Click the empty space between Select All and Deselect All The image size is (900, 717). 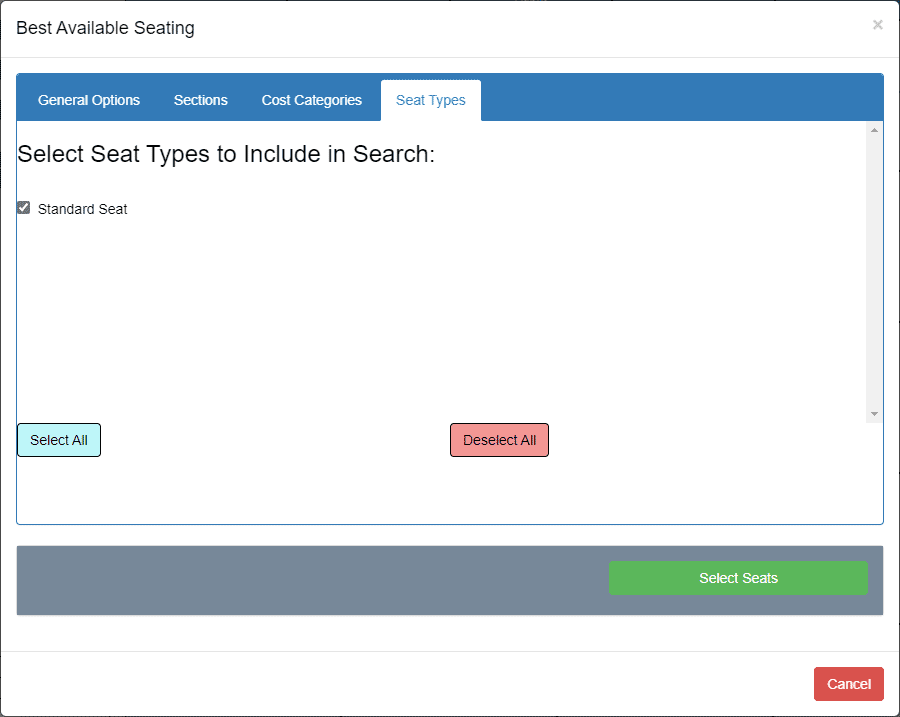[276, 440]
